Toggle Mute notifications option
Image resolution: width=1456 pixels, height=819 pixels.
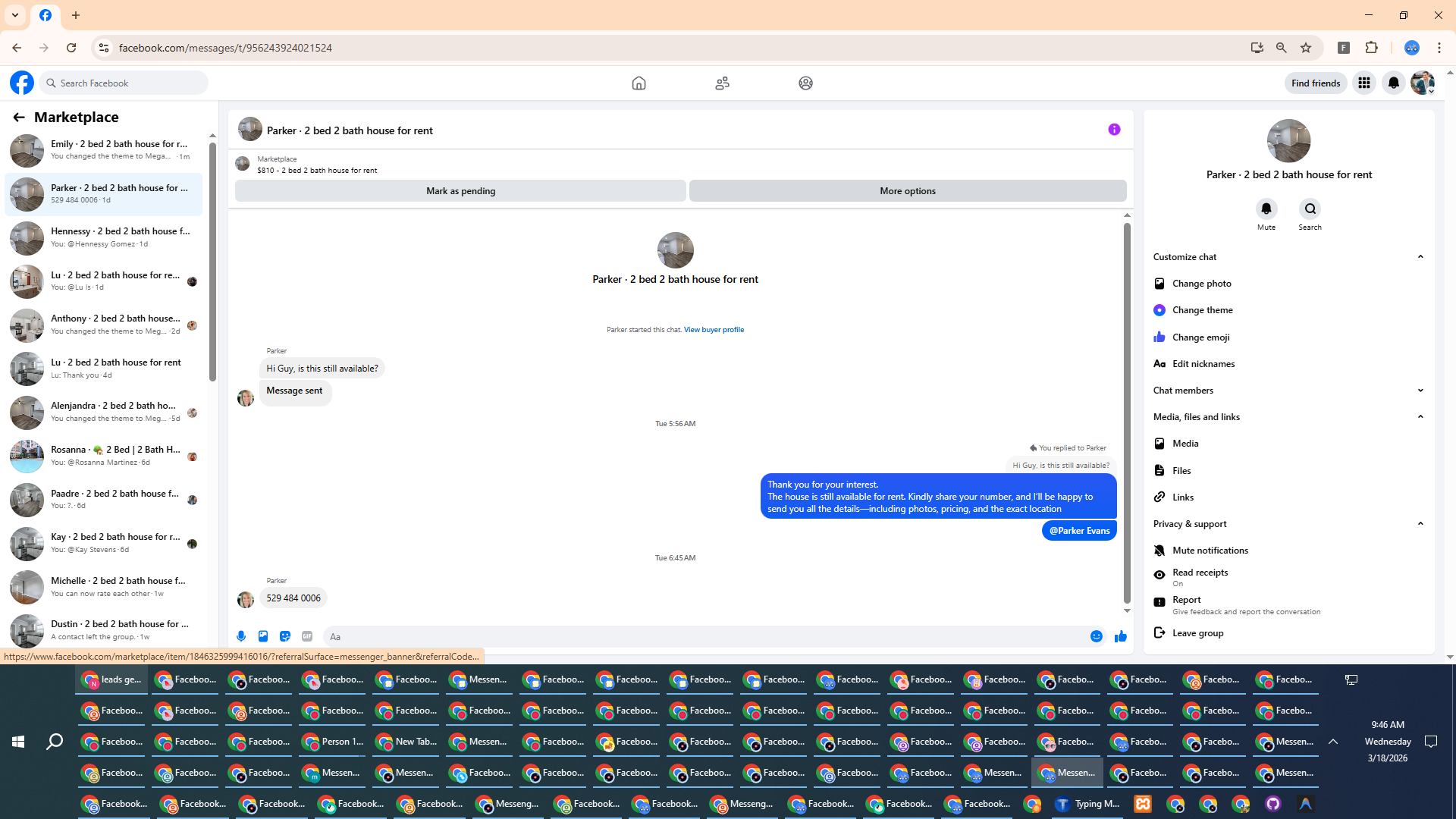click(x=1210, y=551)
